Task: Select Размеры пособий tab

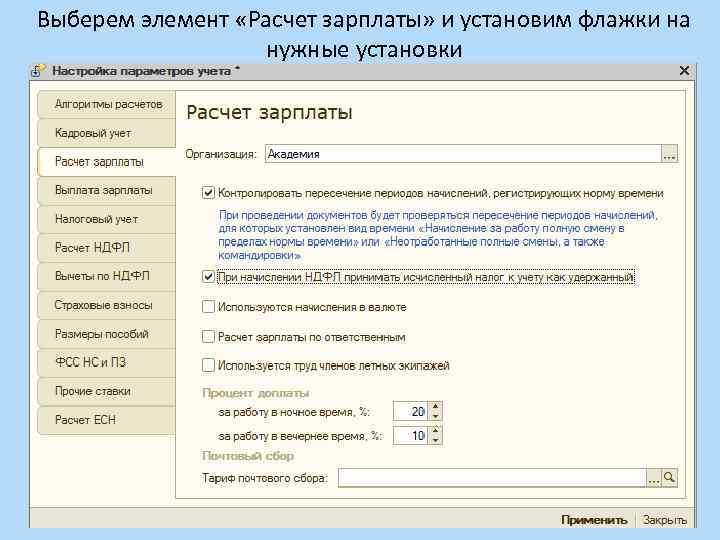Action: pos(107,334)
